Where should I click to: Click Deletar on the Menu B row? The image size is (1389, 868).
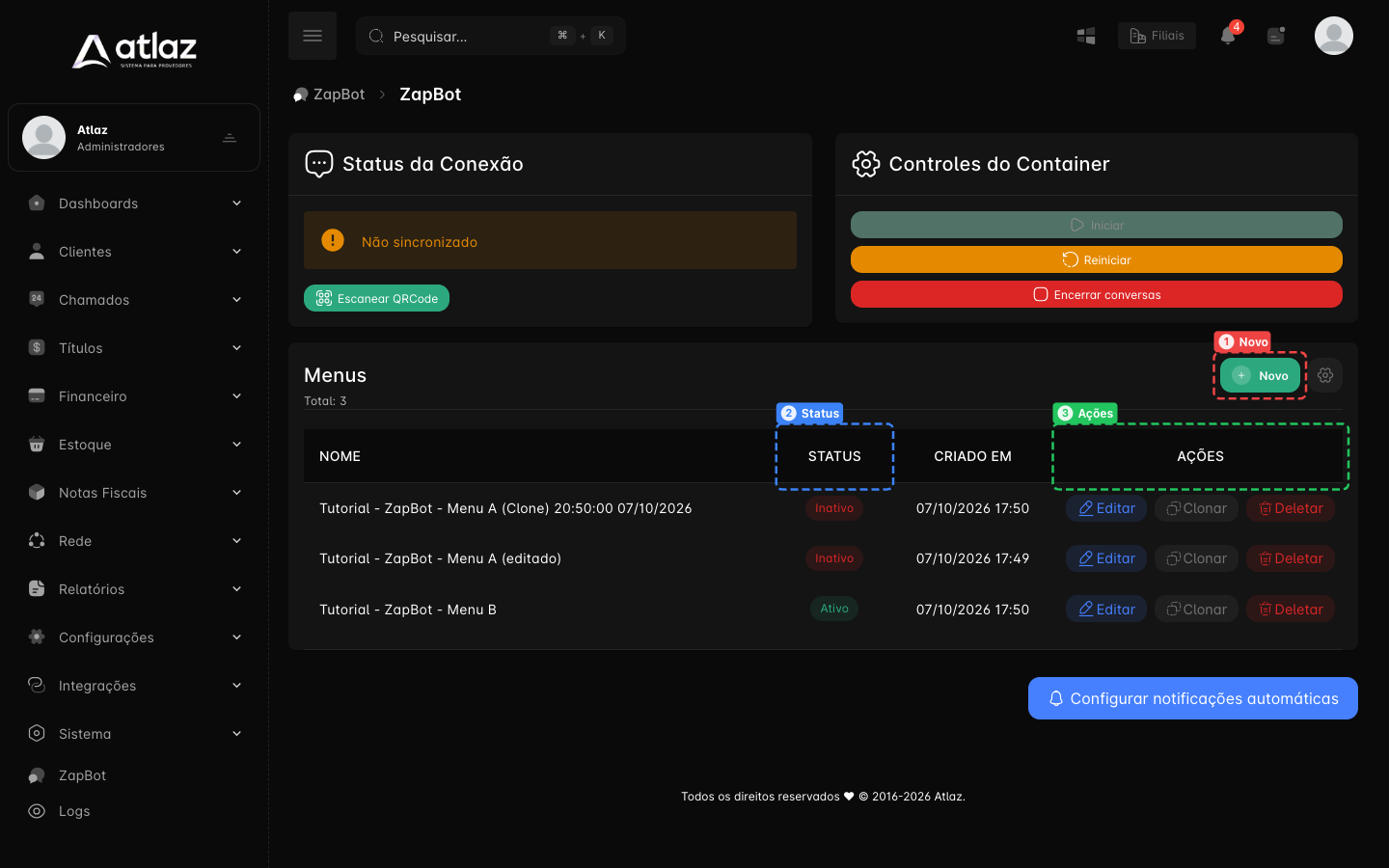(x=1291, y=609)
